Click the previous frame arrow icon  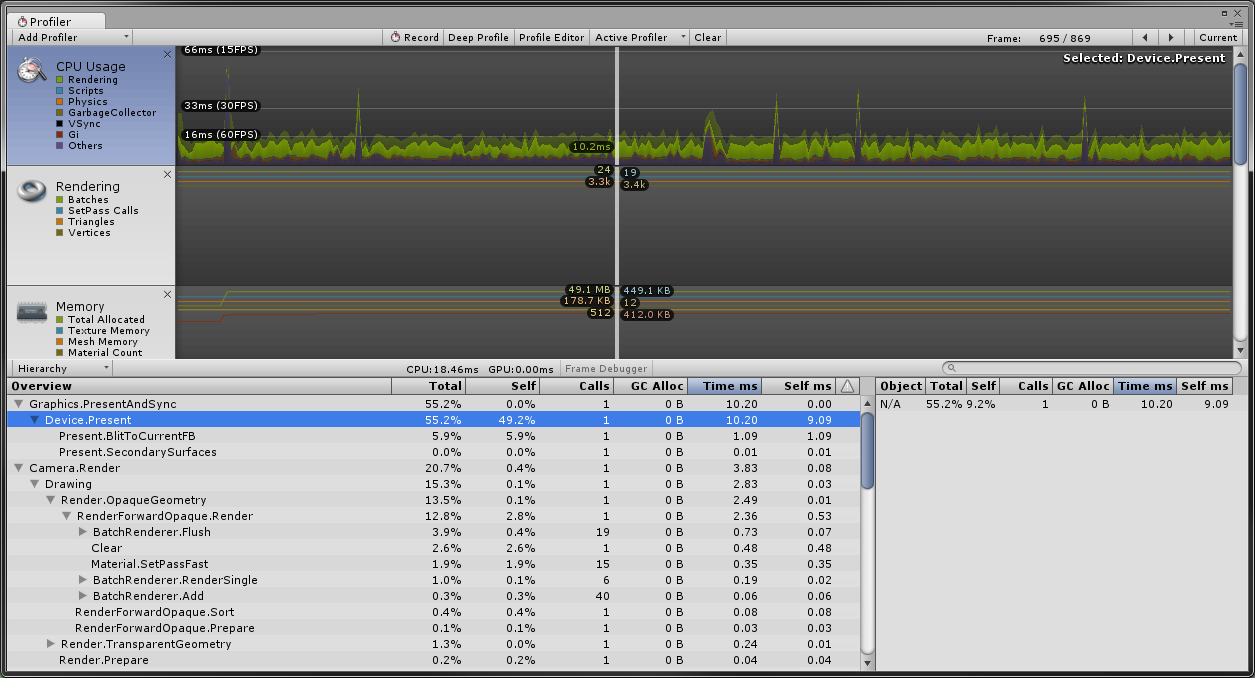(1145, 37)
